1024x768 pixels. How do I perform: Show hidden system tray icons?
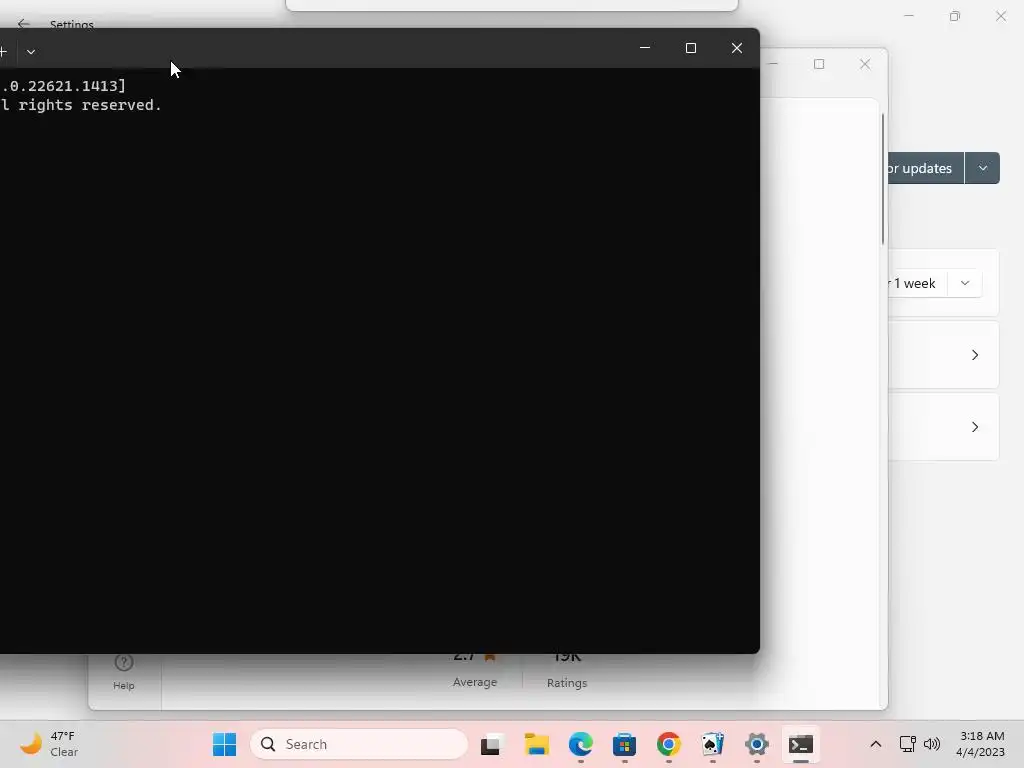click(876, 744)
